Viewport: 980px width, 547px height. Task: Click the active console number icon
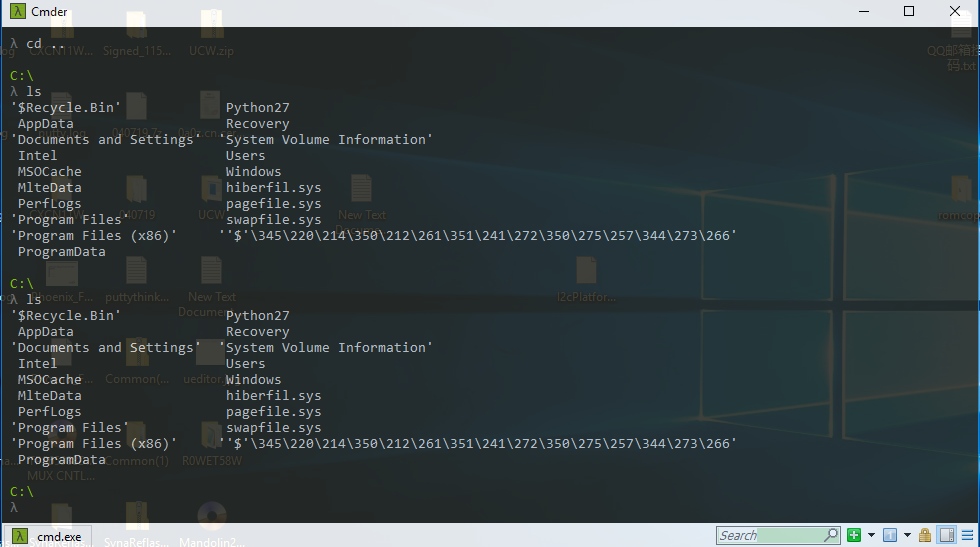click(x=889, y=535)
